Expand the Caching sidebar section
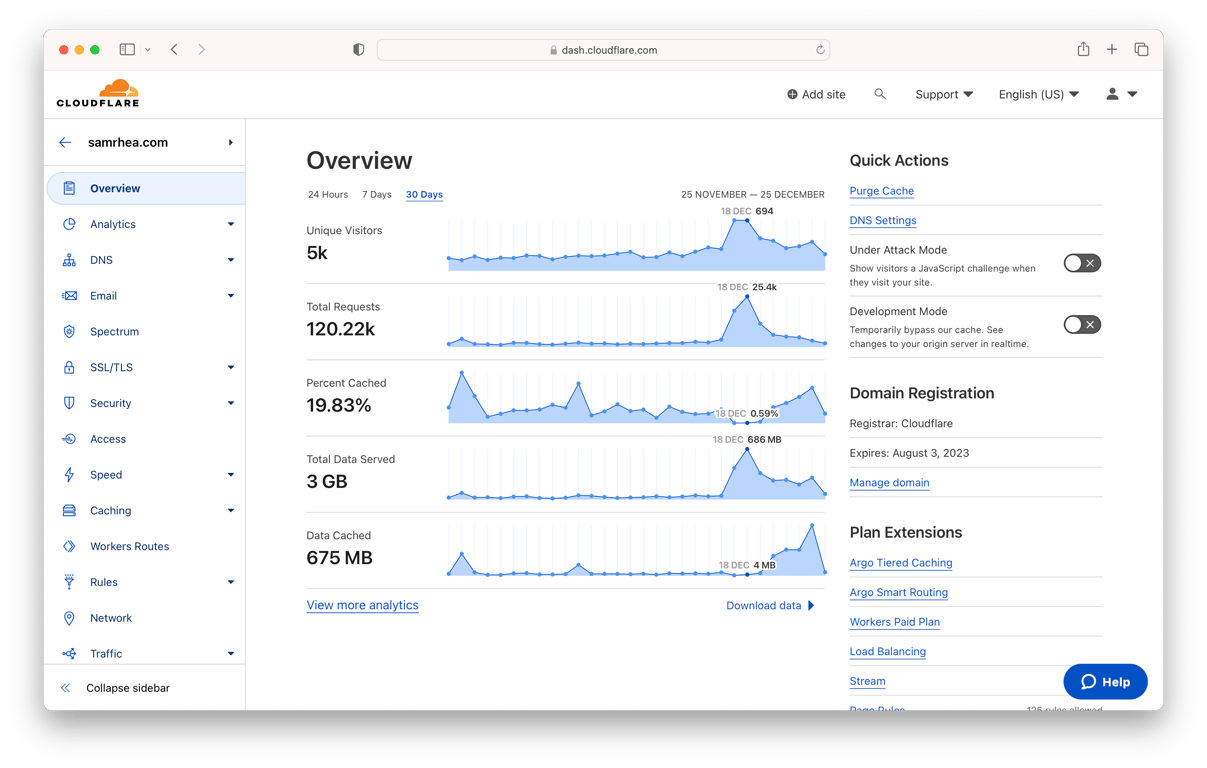Image resolution: width=1207 pixels, height=768 pixels. coord(231,510)
